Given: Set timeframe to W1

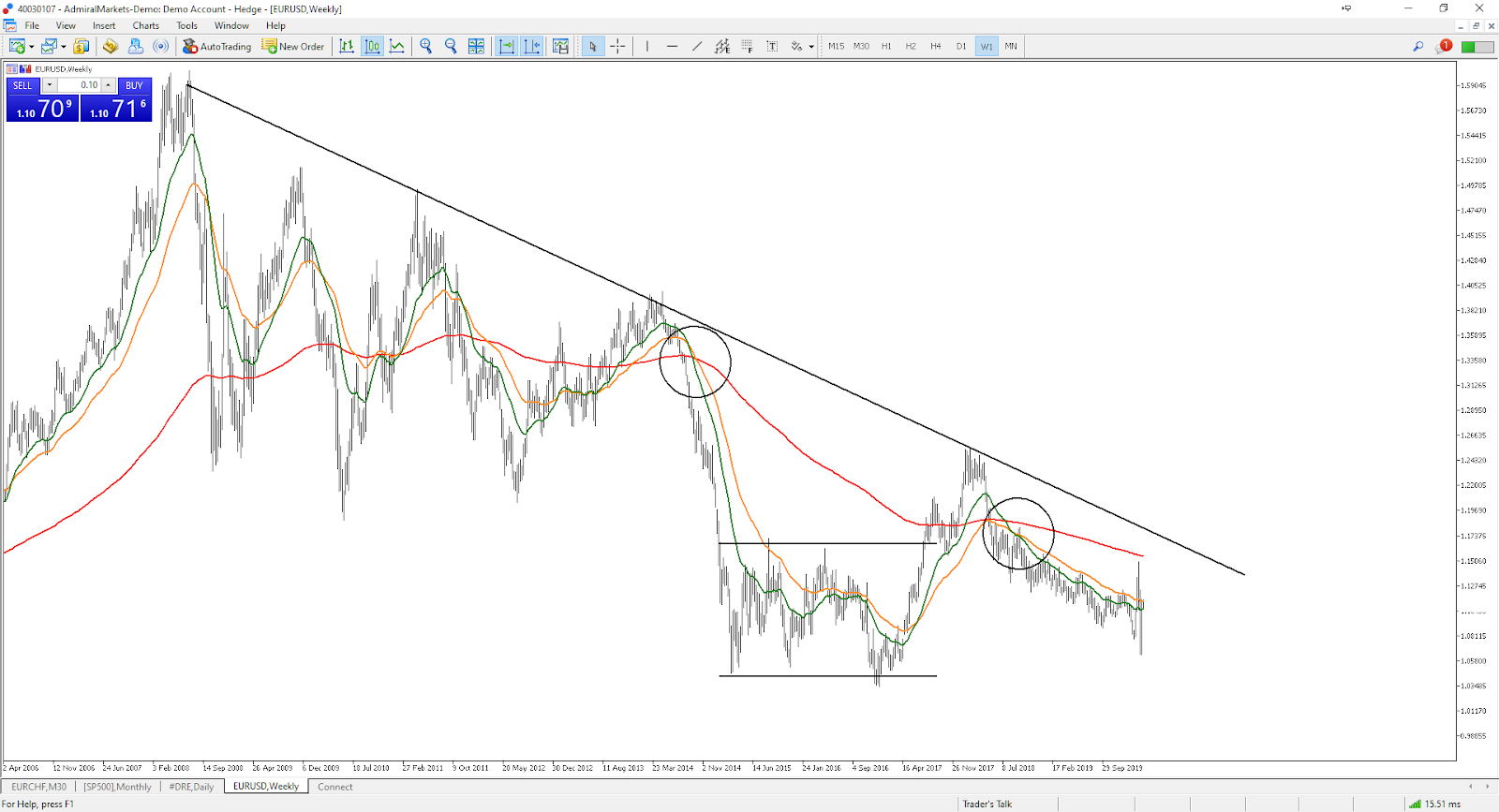Looking at the screenshot, I should tap(987, 46).
